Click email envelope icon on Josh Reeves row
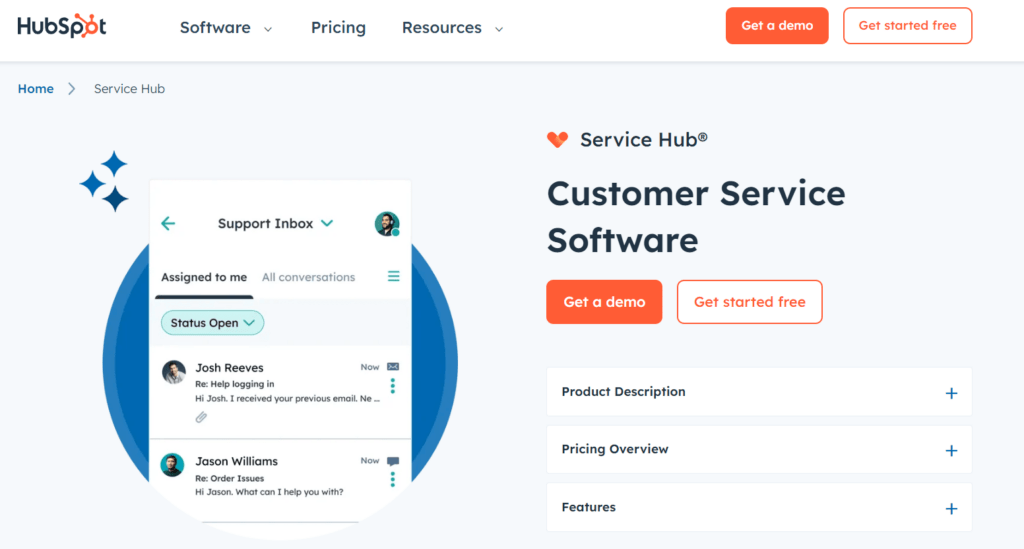Screen dimensions: 1024x549 pyautogui.click(x=393, y=367)
